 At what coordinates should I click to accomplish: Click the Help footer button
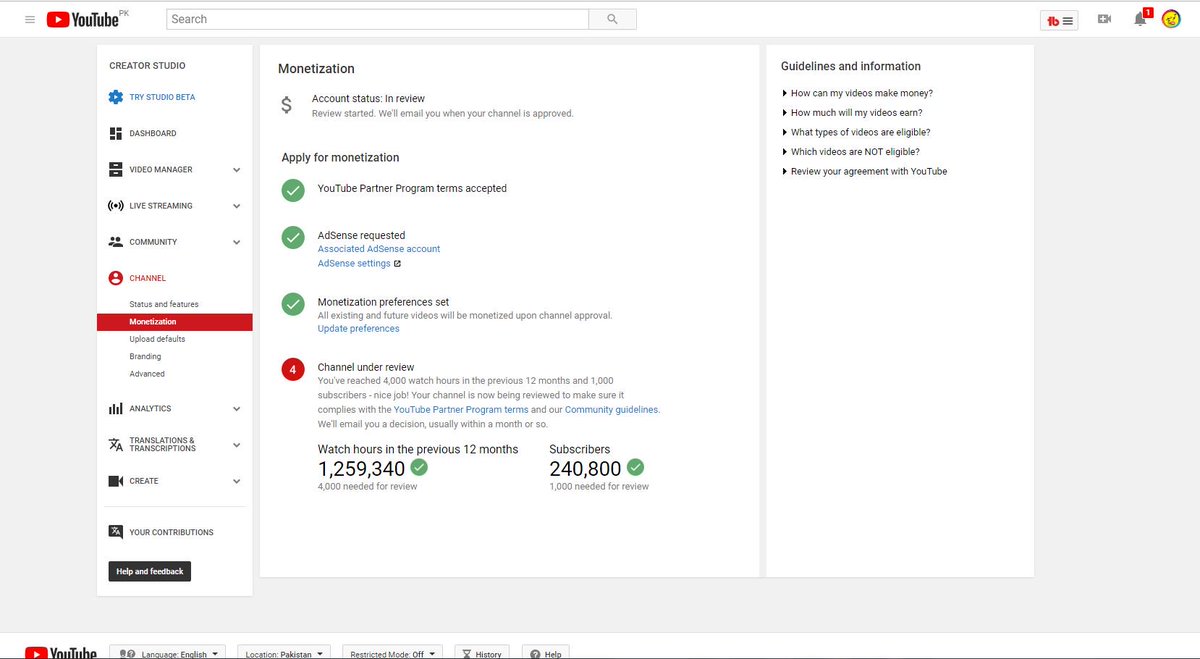(547, 653)
